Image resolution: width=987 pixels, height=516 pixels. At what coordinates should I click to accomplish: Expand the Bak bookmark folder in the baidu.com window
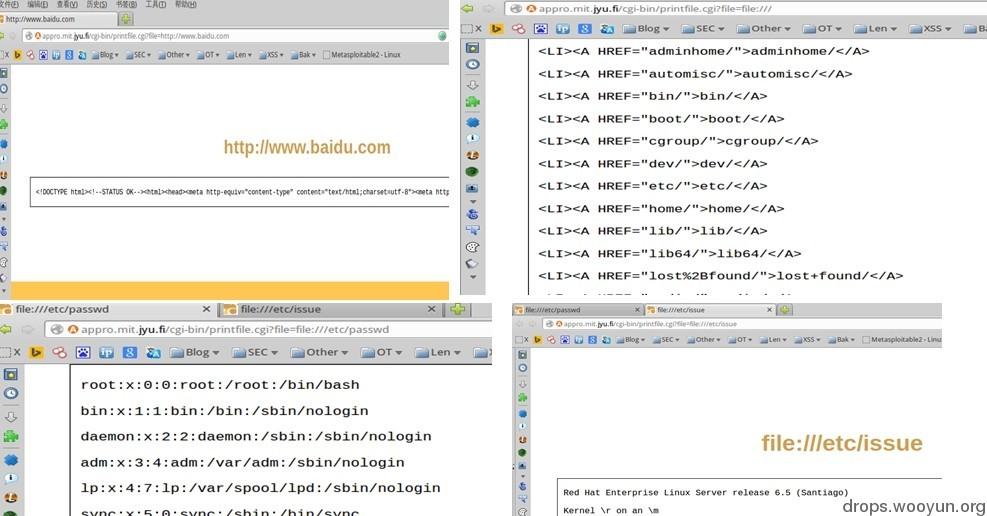click(x=303, y=55)
